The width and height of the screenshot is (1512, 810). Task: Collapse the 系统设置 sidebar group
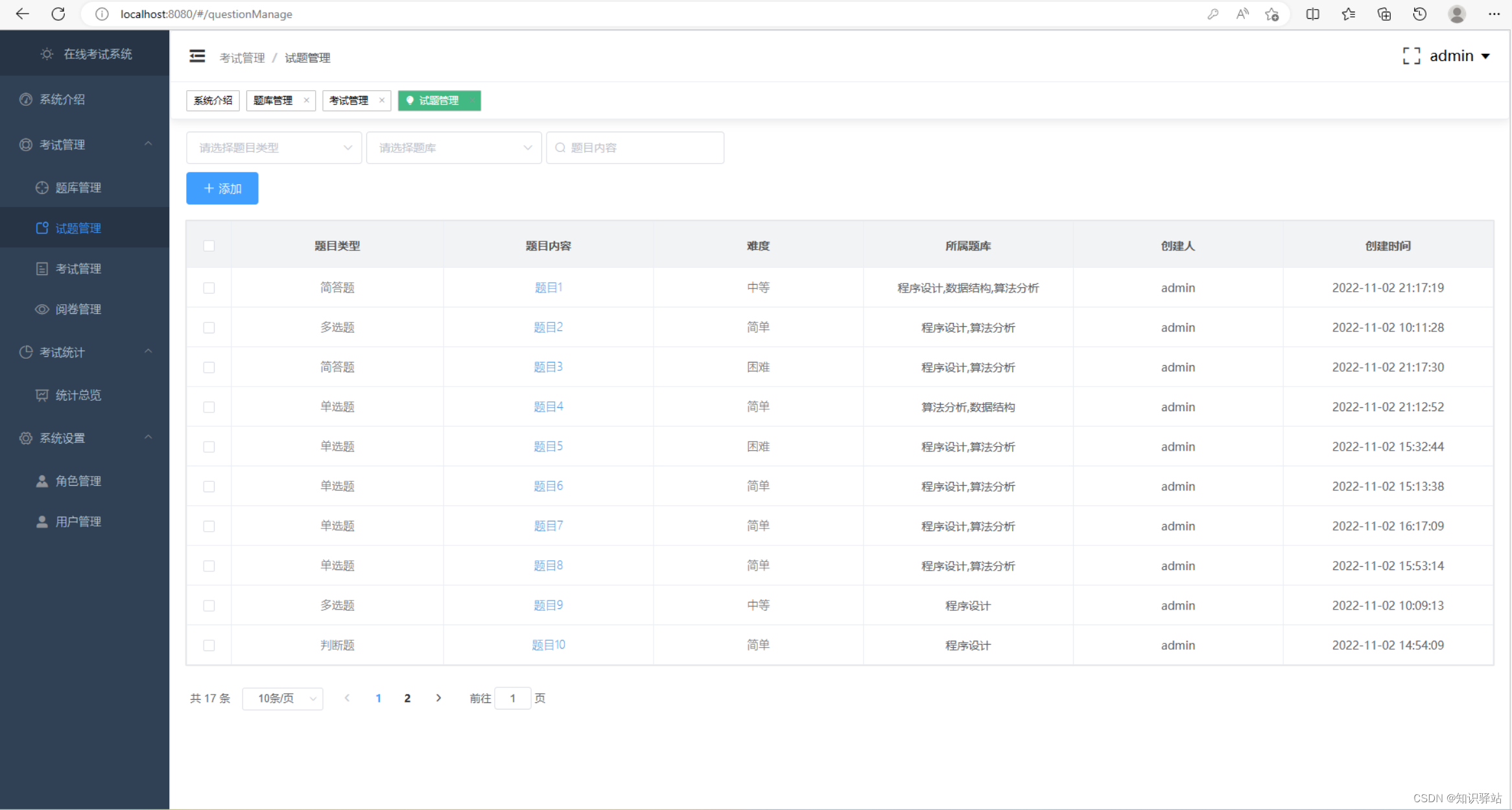click(84, 438)
